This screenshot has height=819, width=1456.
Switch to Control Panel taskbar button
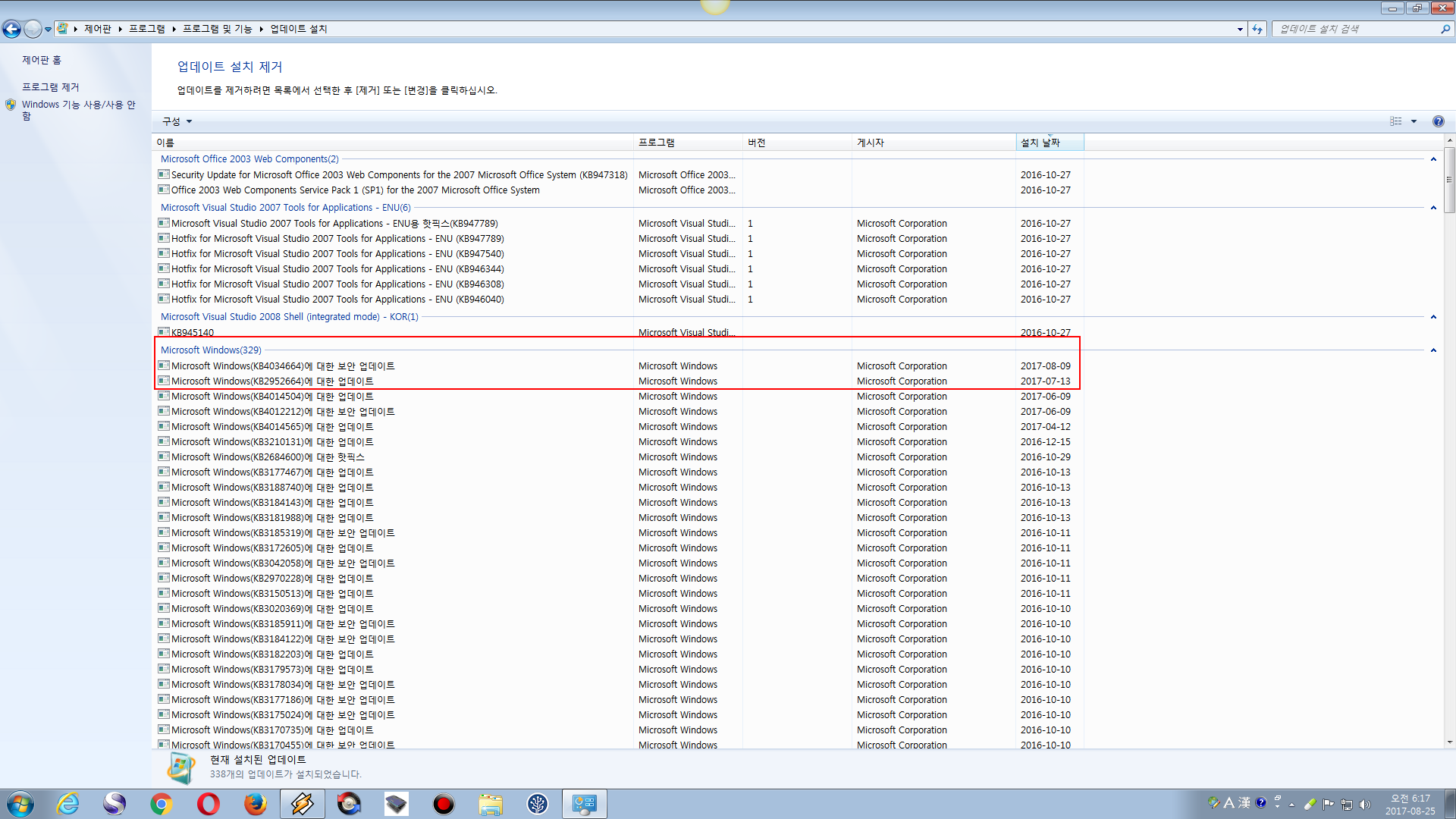coord(584,804)
